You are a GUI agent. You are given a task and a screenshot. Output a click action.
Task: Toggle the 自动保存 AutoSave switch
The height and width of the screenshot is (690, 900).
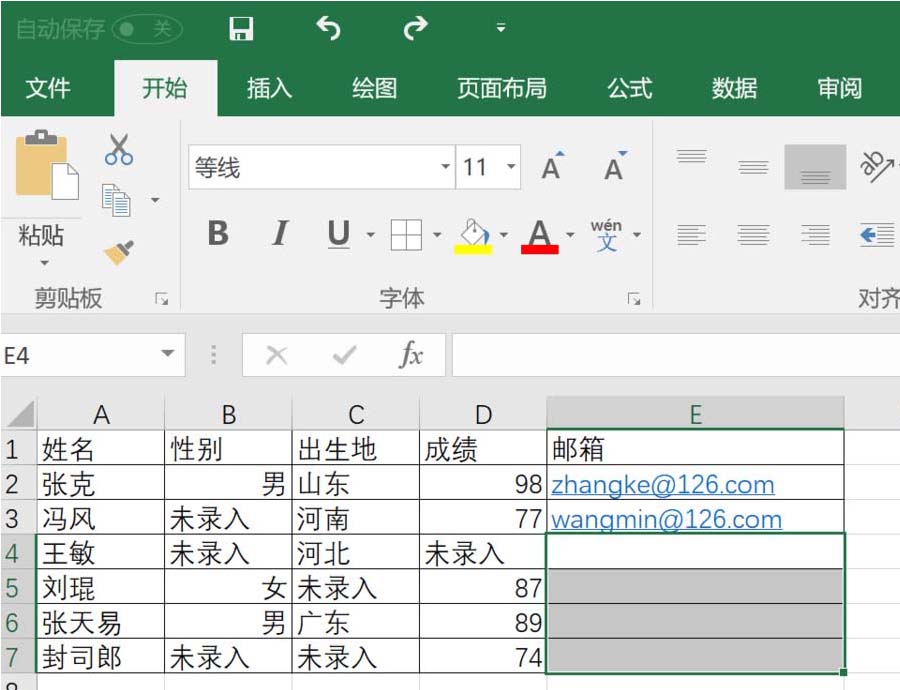[148, 29]
